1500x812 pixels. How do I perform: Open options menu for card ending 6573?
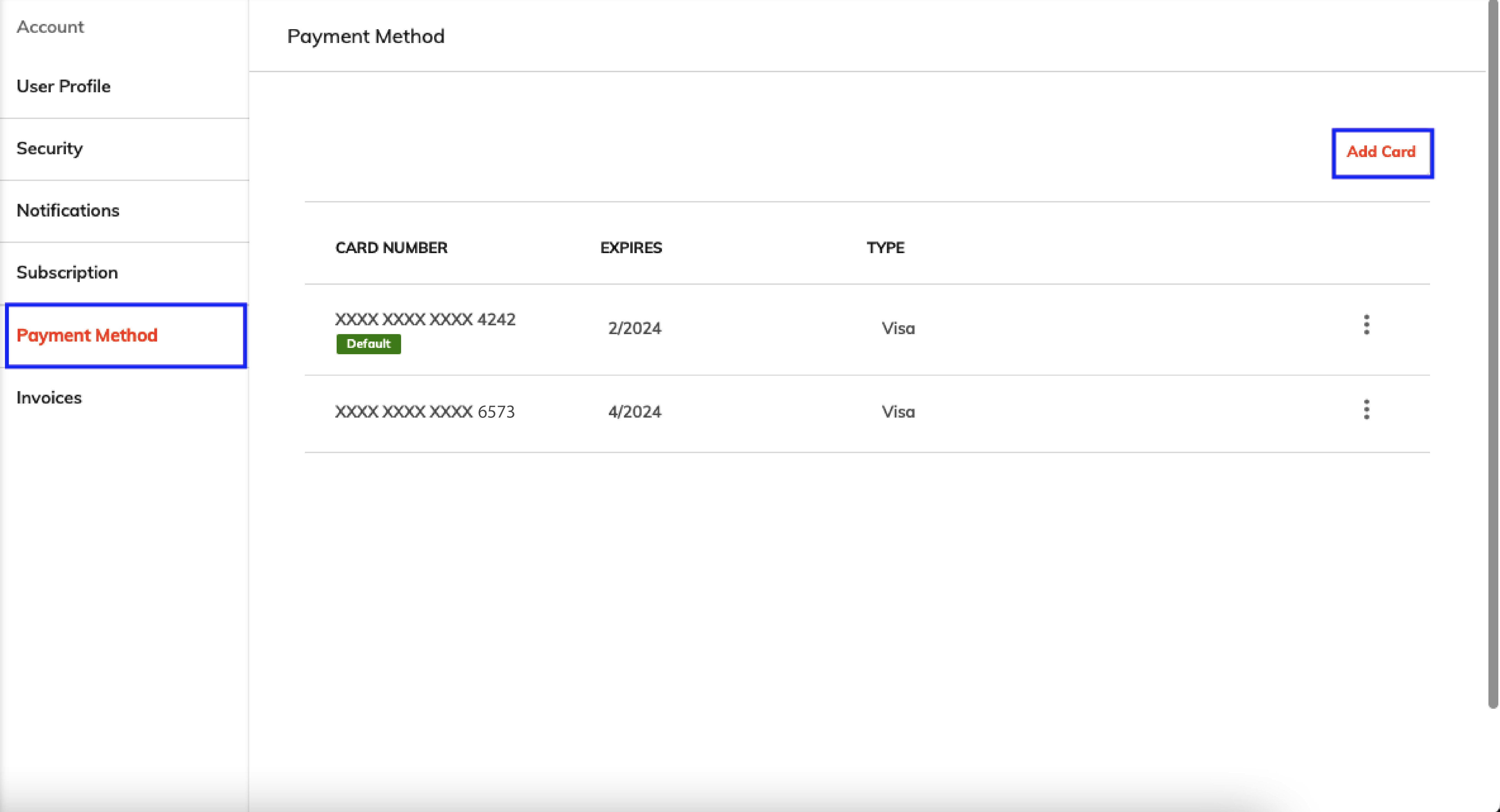(1366, 410)
